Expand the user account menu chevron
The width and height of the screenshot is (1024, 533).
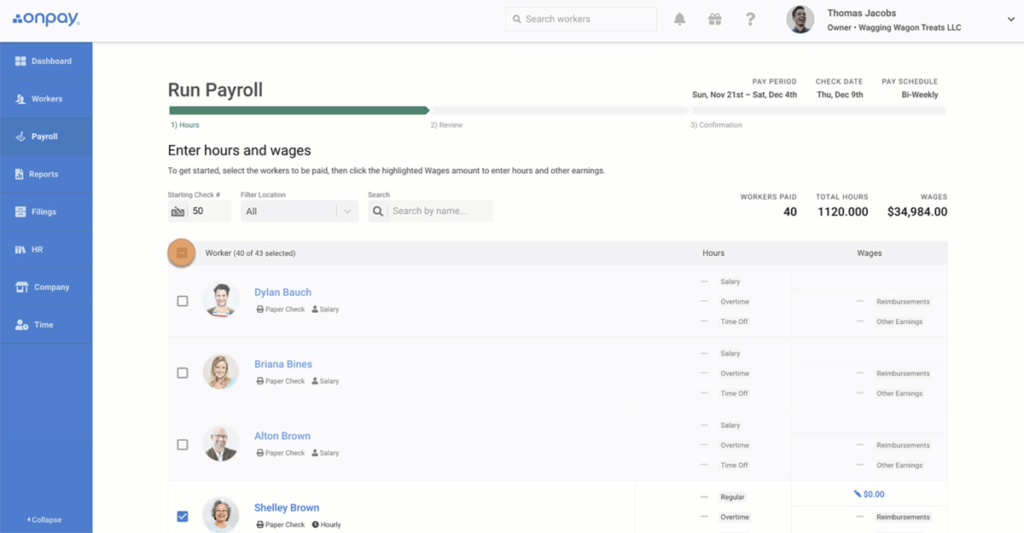click(x=1010, y=19)
